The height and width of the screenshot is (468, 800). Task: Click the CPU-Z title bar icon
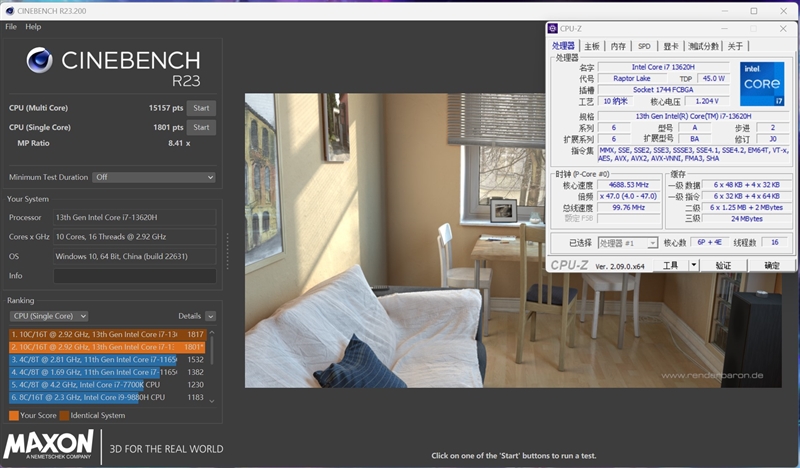coord(553,29)
